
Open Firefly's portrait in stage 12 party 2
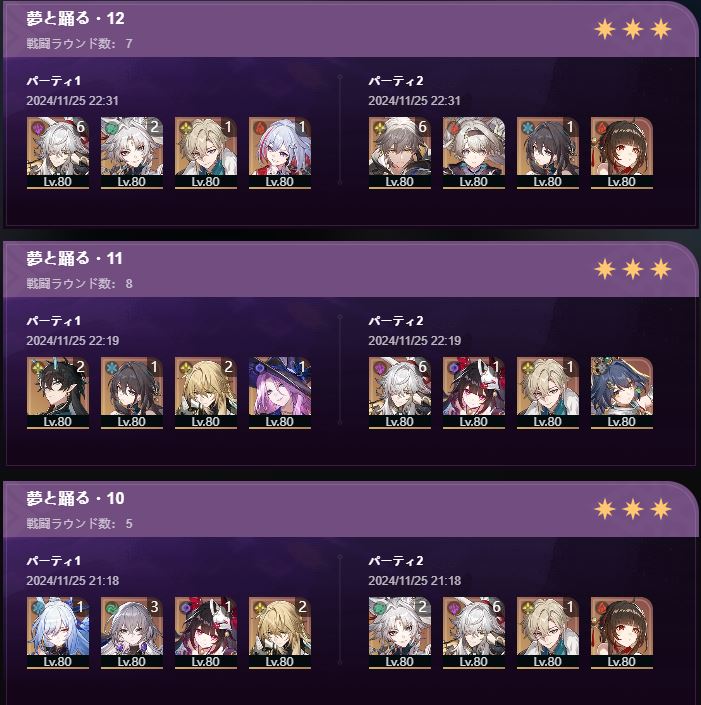(473, 153)
